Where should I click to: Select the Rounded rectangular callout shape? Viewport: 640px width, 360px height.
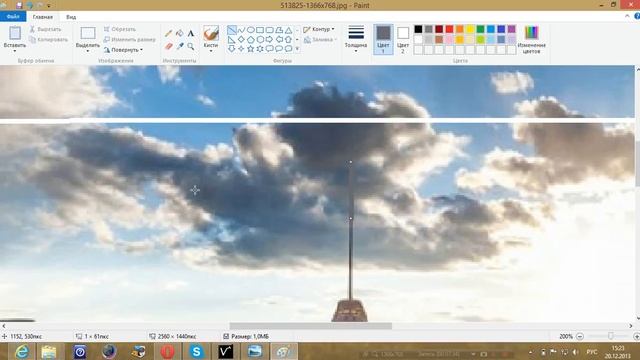tap(269, 49)
